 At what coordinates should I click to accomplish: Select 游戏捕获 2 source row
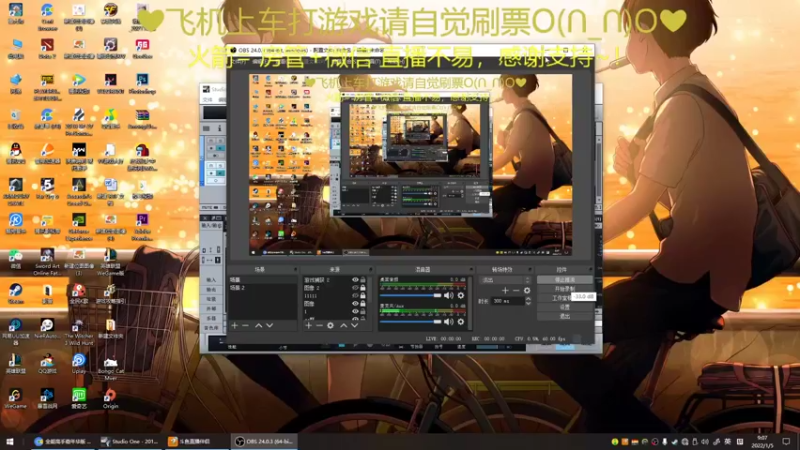tap(334, 280)
